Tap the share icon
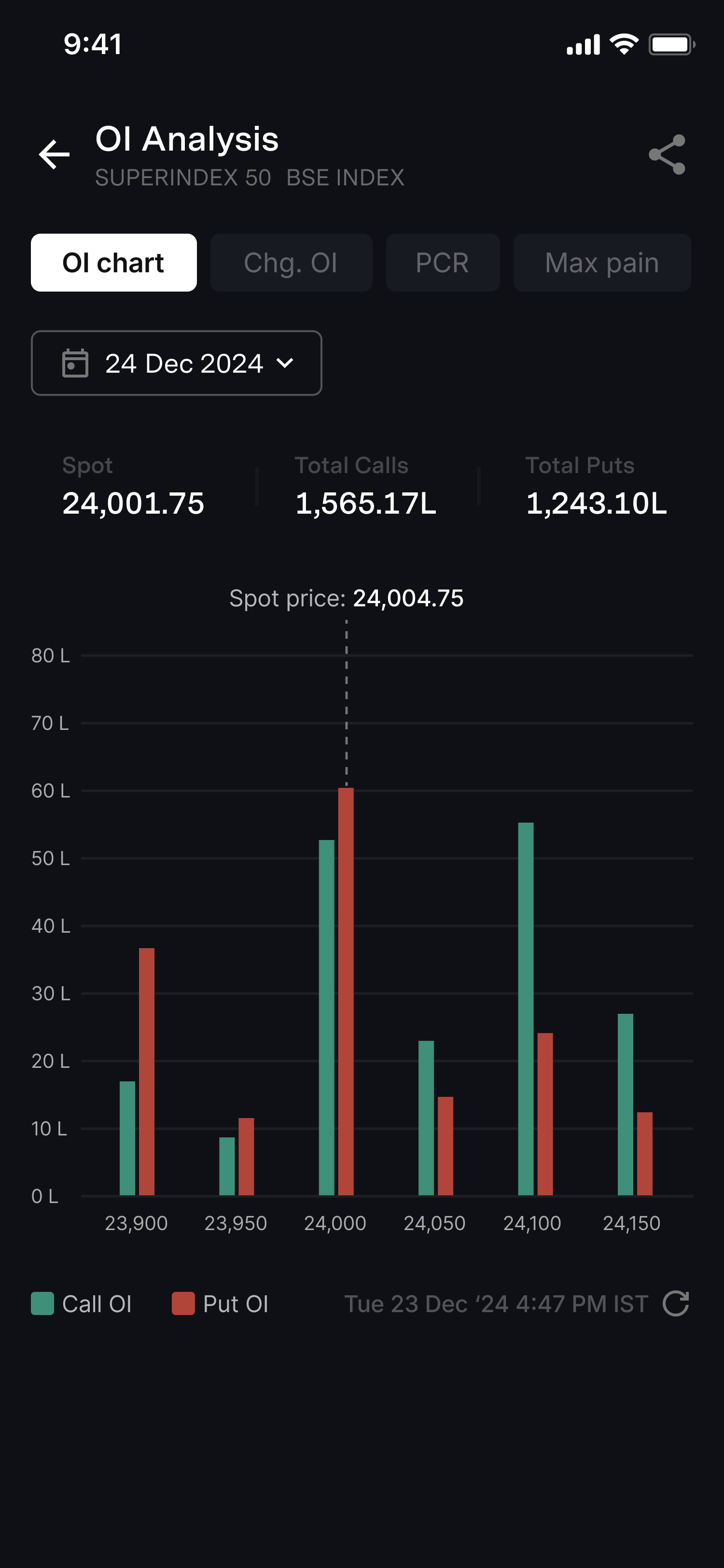 click(667, 154)
